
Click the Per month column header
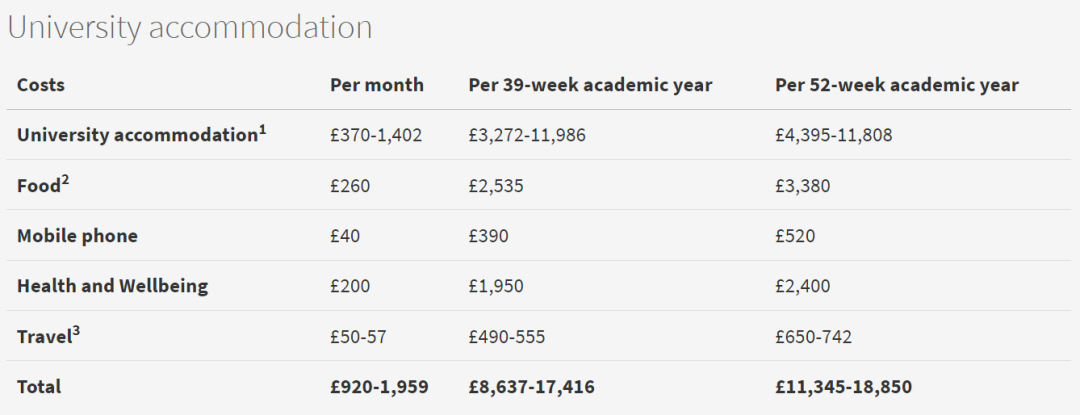click(x=377, y=85)
